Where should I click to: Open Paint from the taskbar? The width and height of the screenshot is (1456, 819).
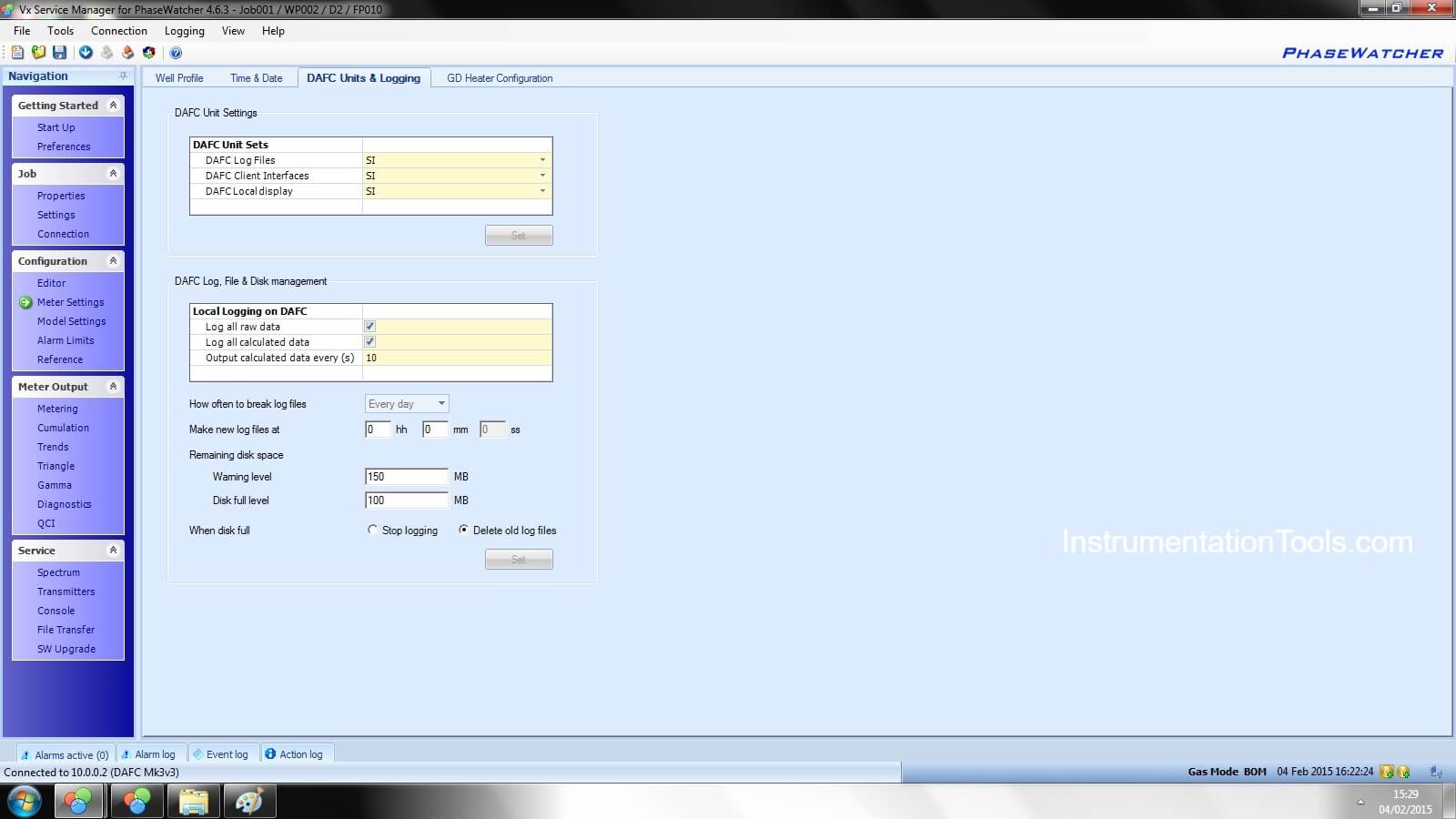pos(249,801)
